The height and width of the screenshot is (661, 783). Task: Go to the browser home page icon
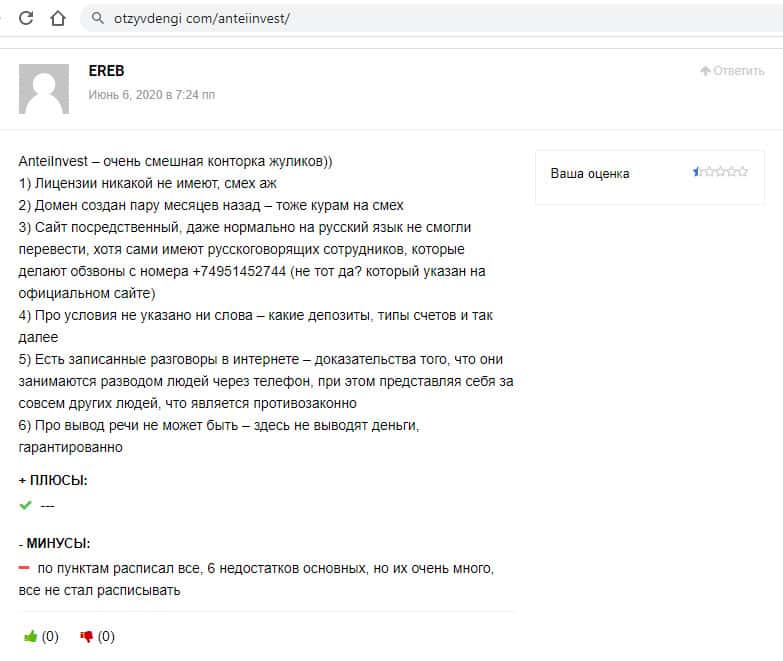58,18
